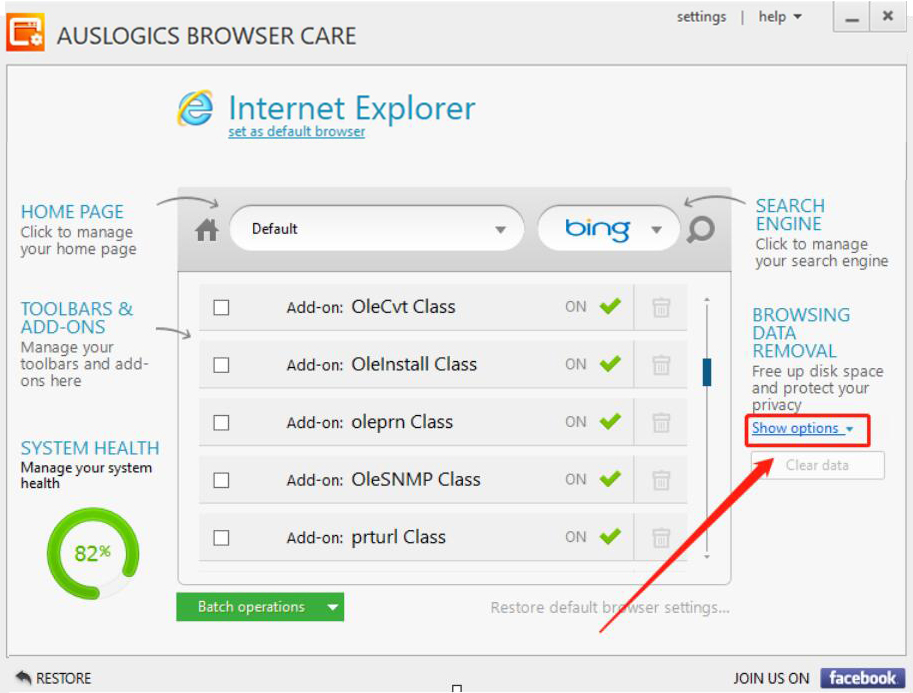Click the add-ons list scrollbar thumb
The height and width of the screenshot is (693, 913).
pyautogui.click(x=707, y=372)
